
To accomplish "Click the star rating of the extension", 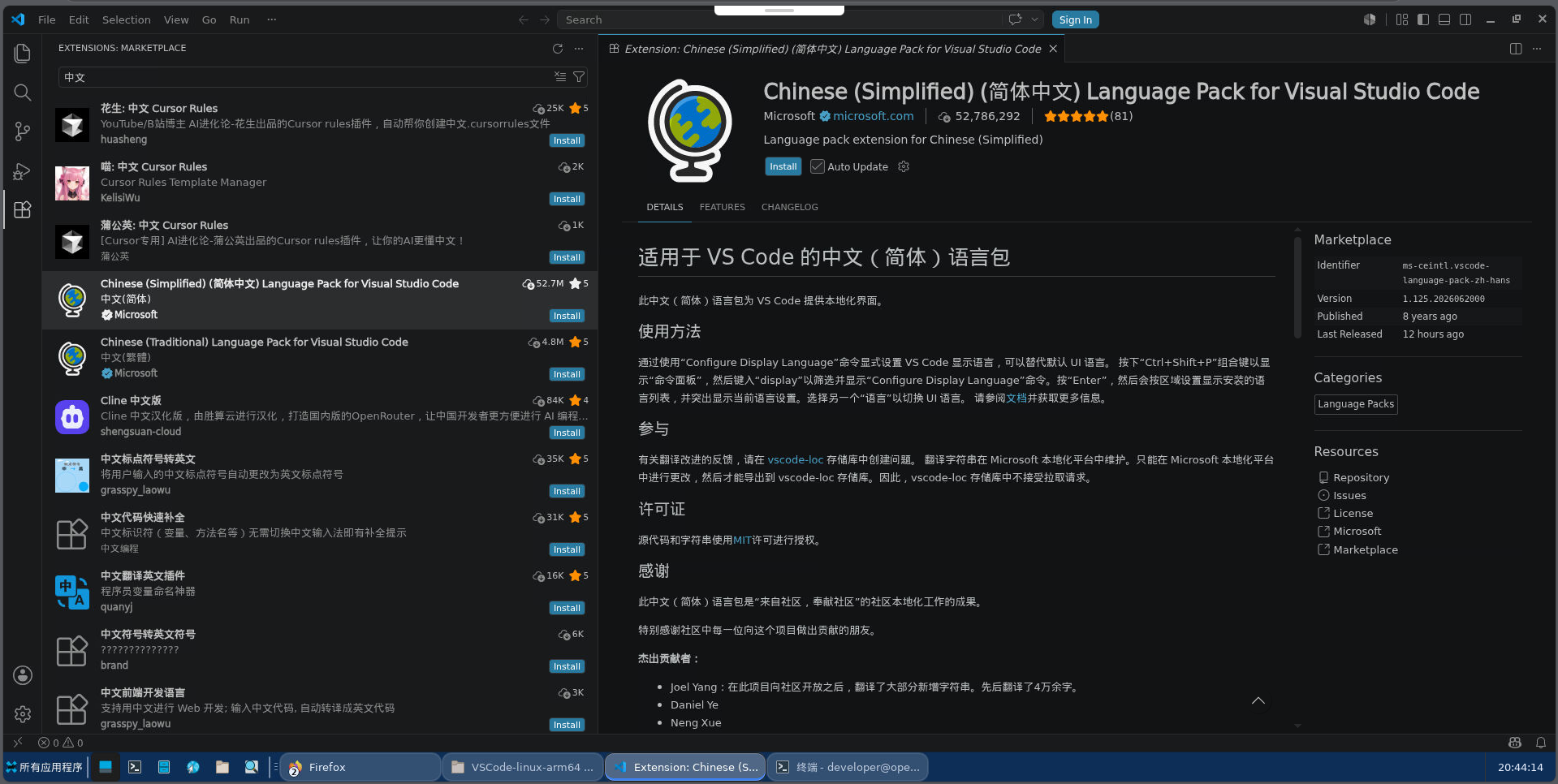I will tap(1077, 116).
